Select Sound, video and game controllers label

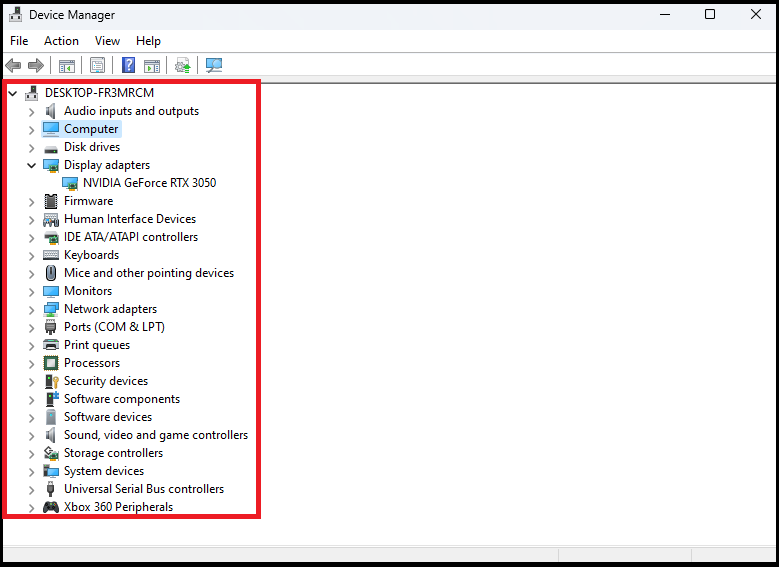pos(156,435)
